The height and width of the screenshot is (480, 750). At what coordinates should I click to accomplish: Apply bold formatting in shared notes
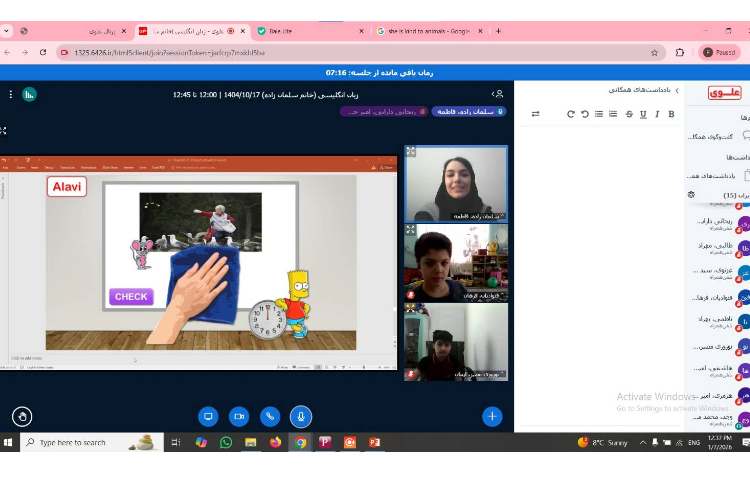(671, 114)
